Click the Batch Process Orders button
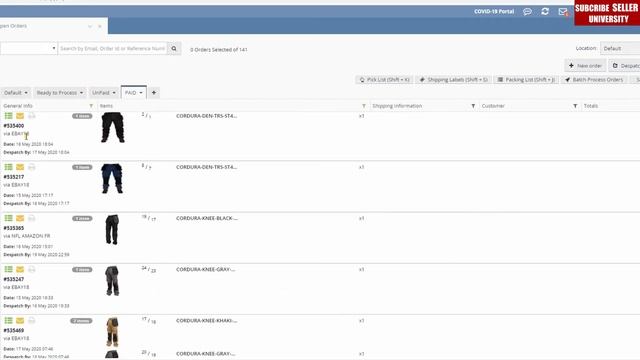This screenshot has width=640, height=360. point(594,80)
